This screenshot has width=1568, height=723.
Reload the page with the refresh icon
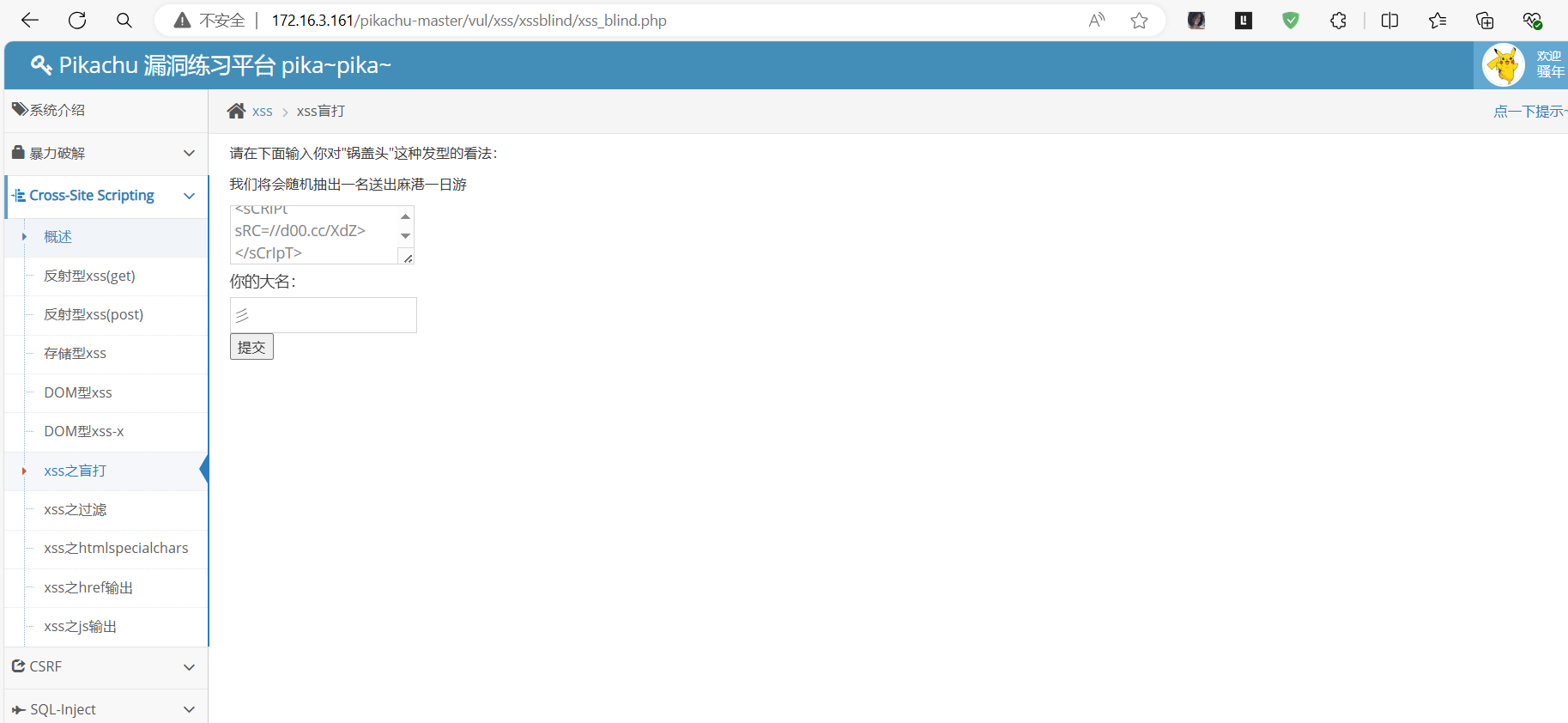coord(77,21)
